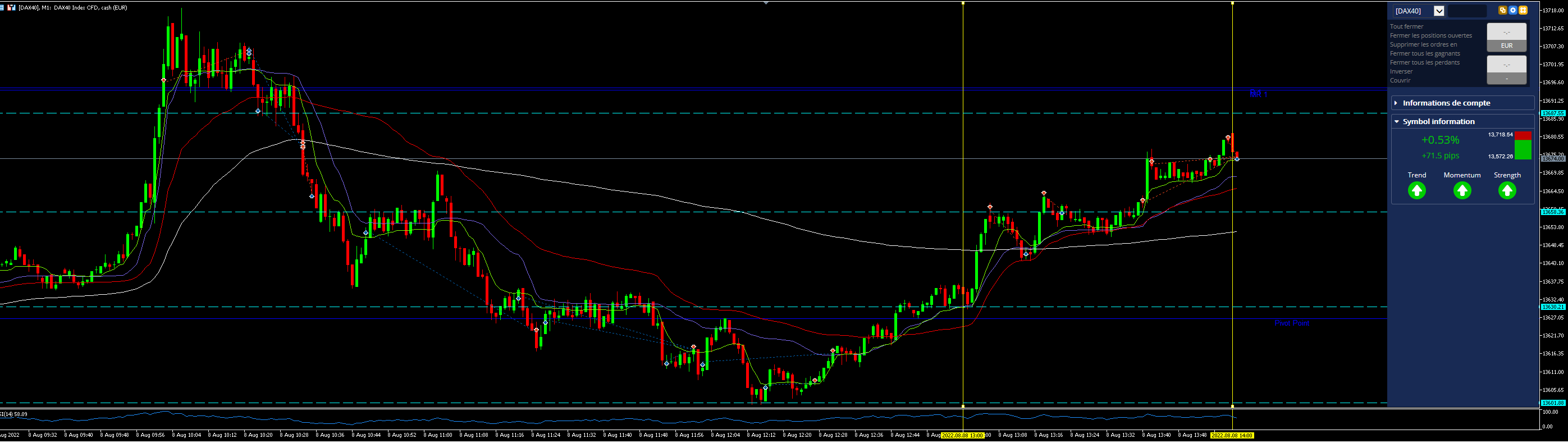Click the red and green daily range bar

(x=1523, y=145)
